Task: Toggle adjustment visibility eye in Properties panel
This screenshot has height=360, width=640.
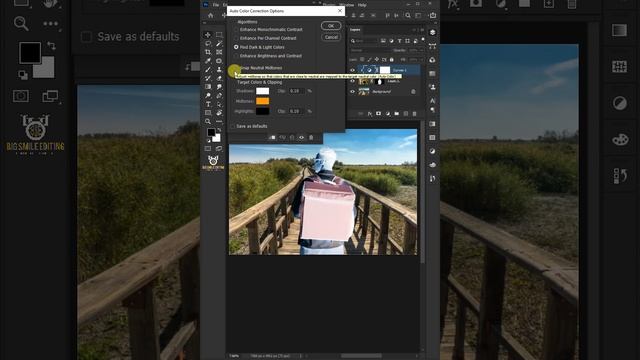Action: pos(302,138)
